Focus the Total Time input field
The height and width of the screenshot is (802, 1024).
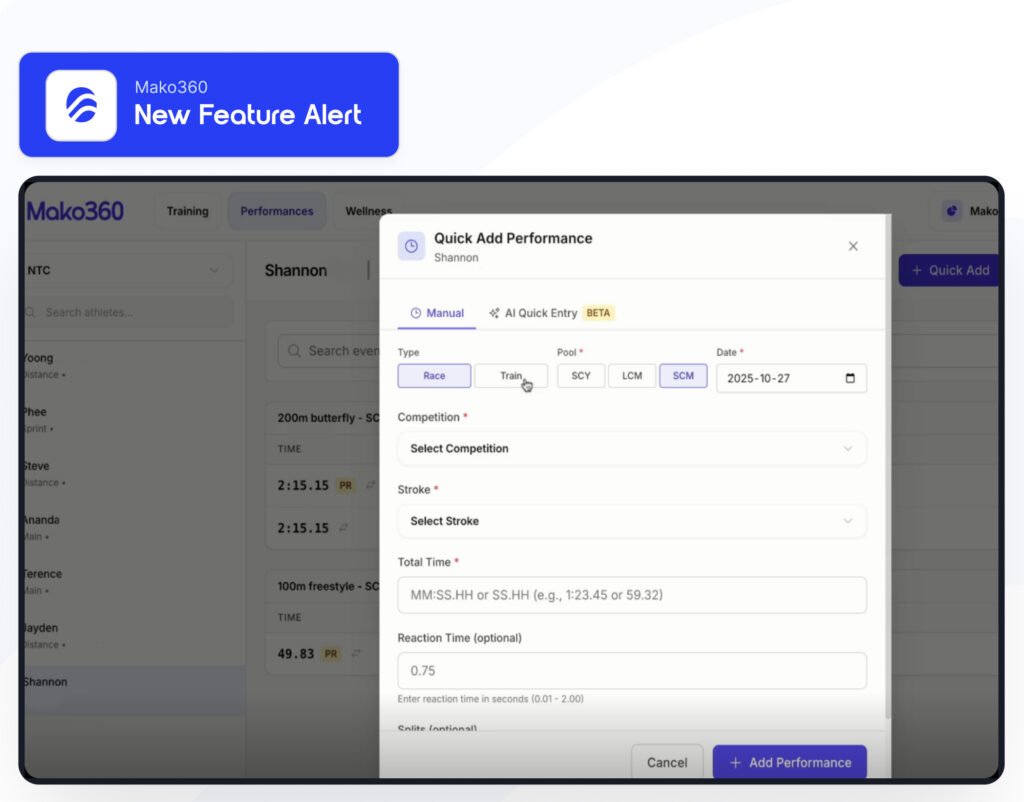tap(631, 595)
